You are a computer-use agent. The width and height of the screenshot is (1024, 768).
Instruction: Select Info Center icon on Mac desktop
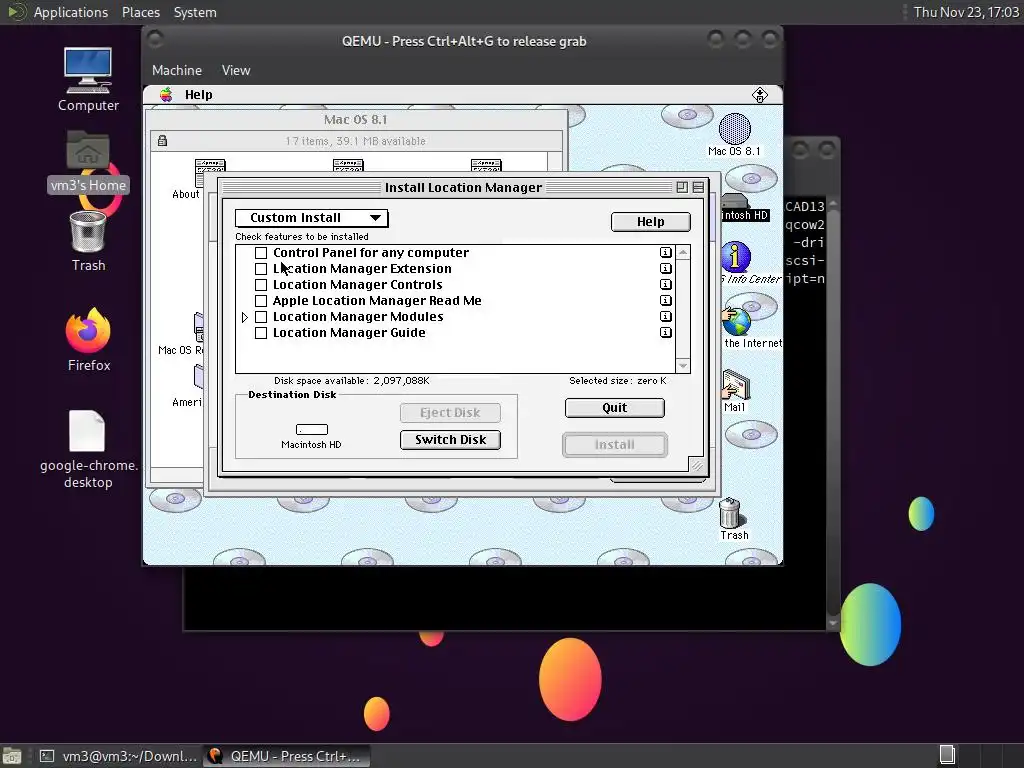click(736, 257)
